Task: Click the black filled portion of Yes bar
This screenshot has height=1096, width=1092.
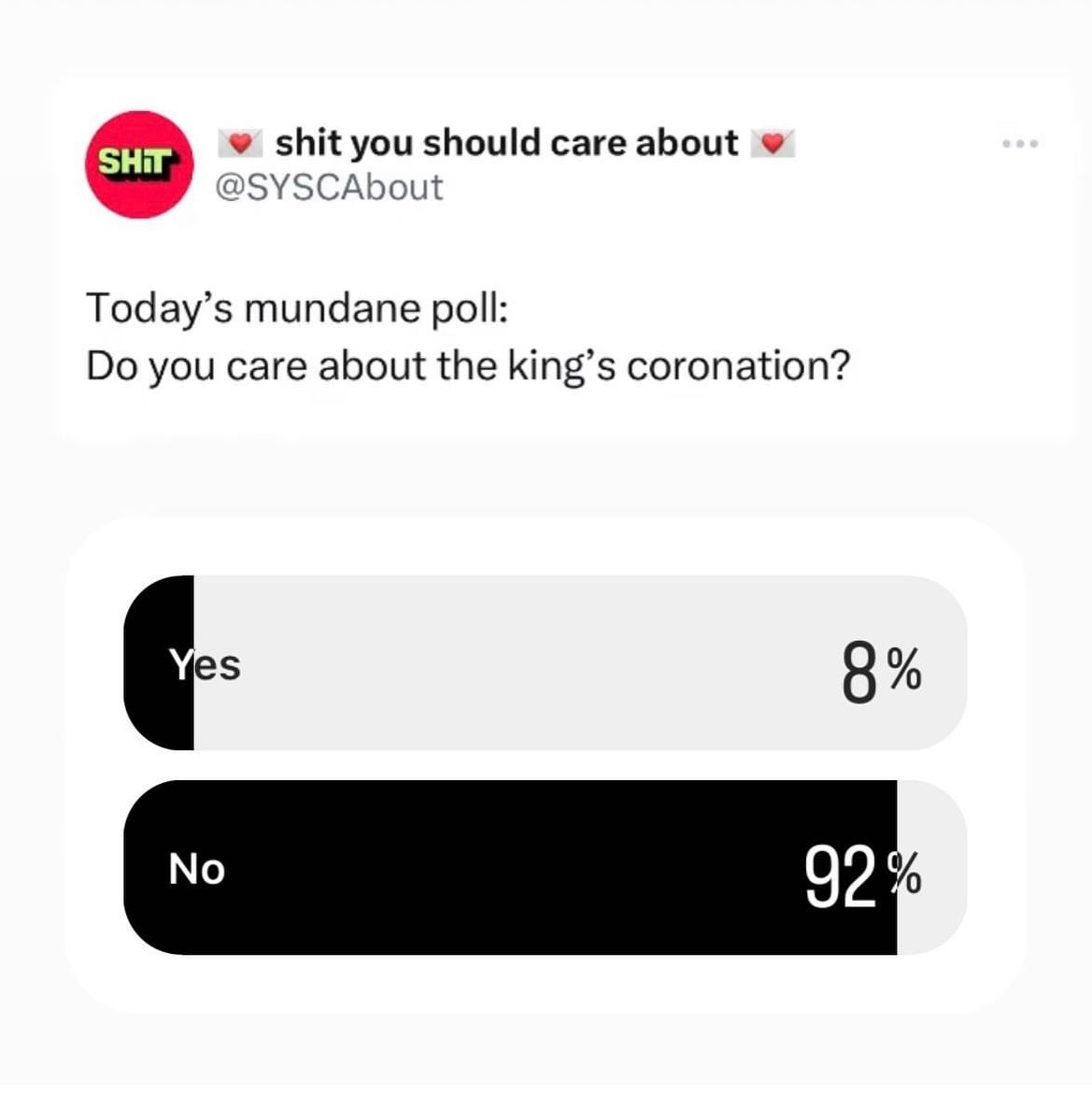Action: click(160, 662)
